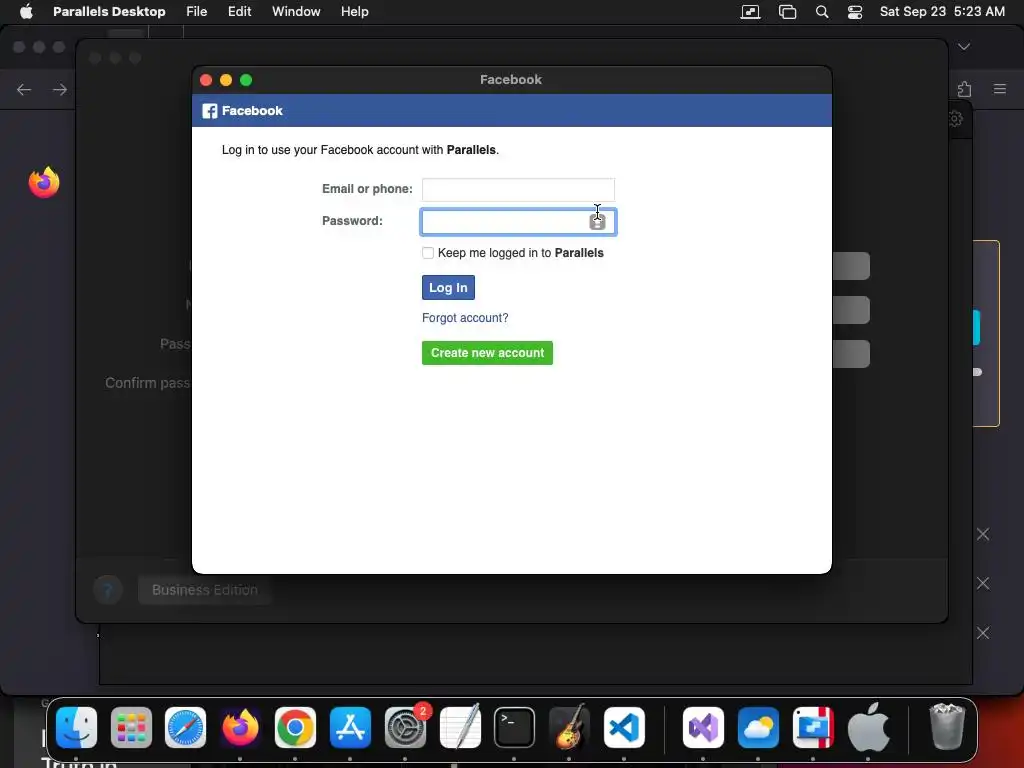The width and height of the screenshot is (1024, 768).
Task: Open the browser hamburger menu
Action: click(1000, 89)
